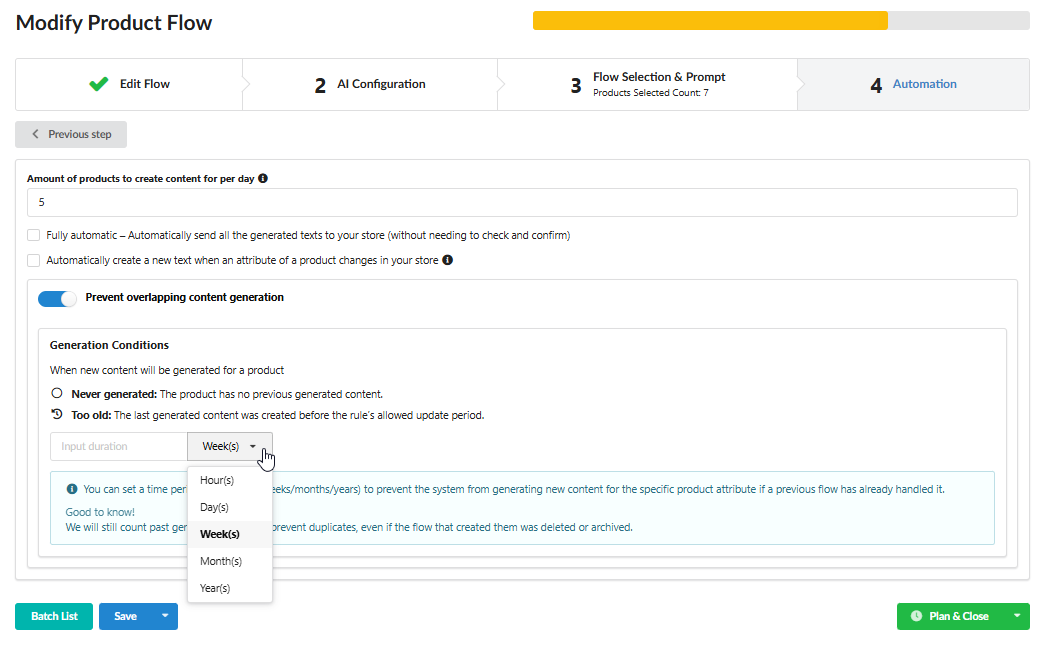This screenshot has height=646, width=1049.
Task: Click the Input duration field
Action: point(119,447)
